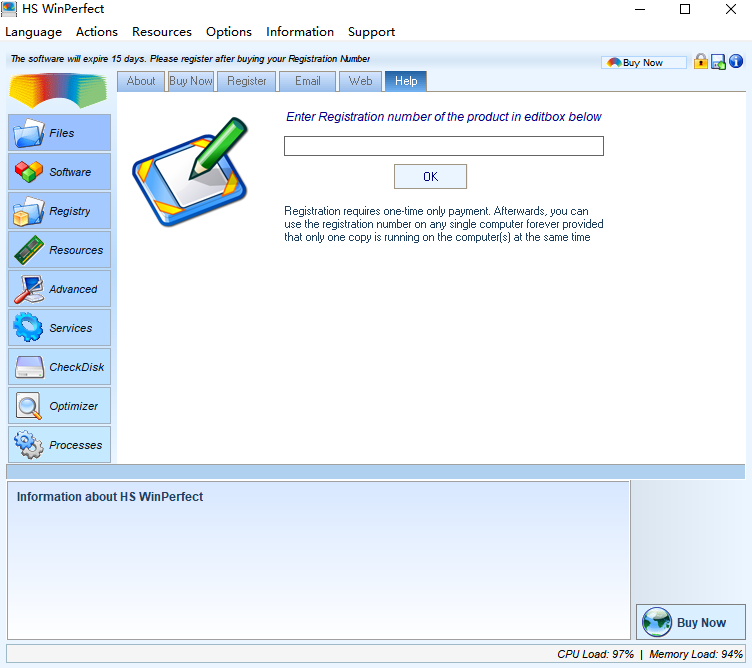Click the OK button to submit registration
The height and width of the screenshot is (668, 752).
click(430, 176)
